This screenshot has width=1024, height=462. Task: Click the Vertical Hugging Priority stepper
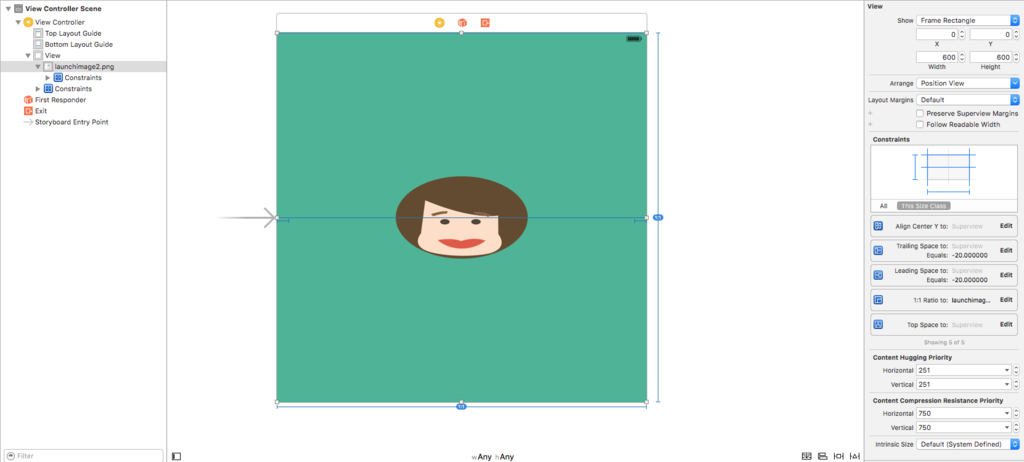click(x=1016, y=384)
